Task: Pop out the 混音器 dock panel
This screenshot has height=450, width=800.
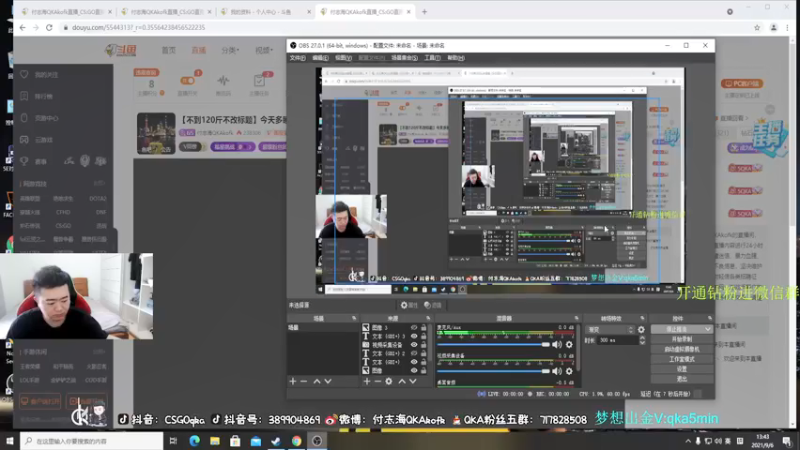Action: tap(577, 318)
